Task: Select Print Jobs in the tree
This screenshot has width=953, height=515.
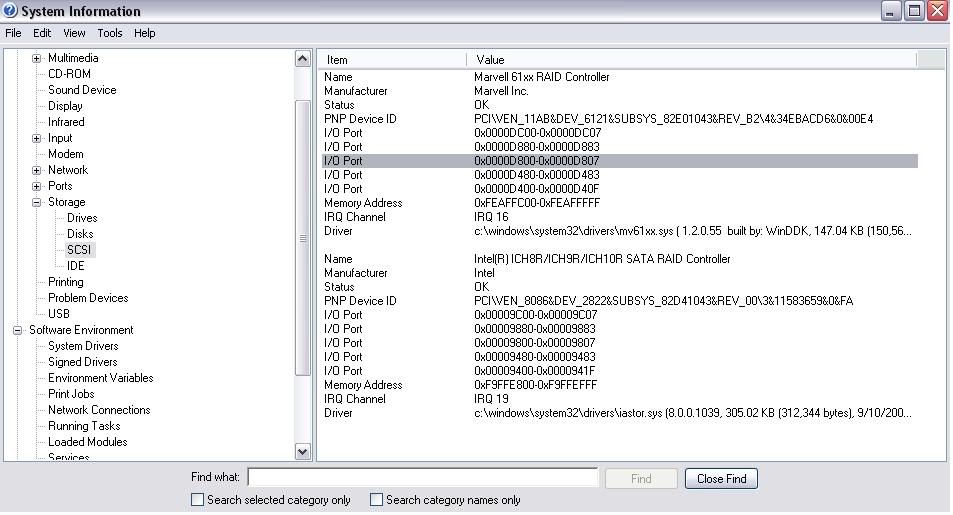Action: click(x=71, y=394)
